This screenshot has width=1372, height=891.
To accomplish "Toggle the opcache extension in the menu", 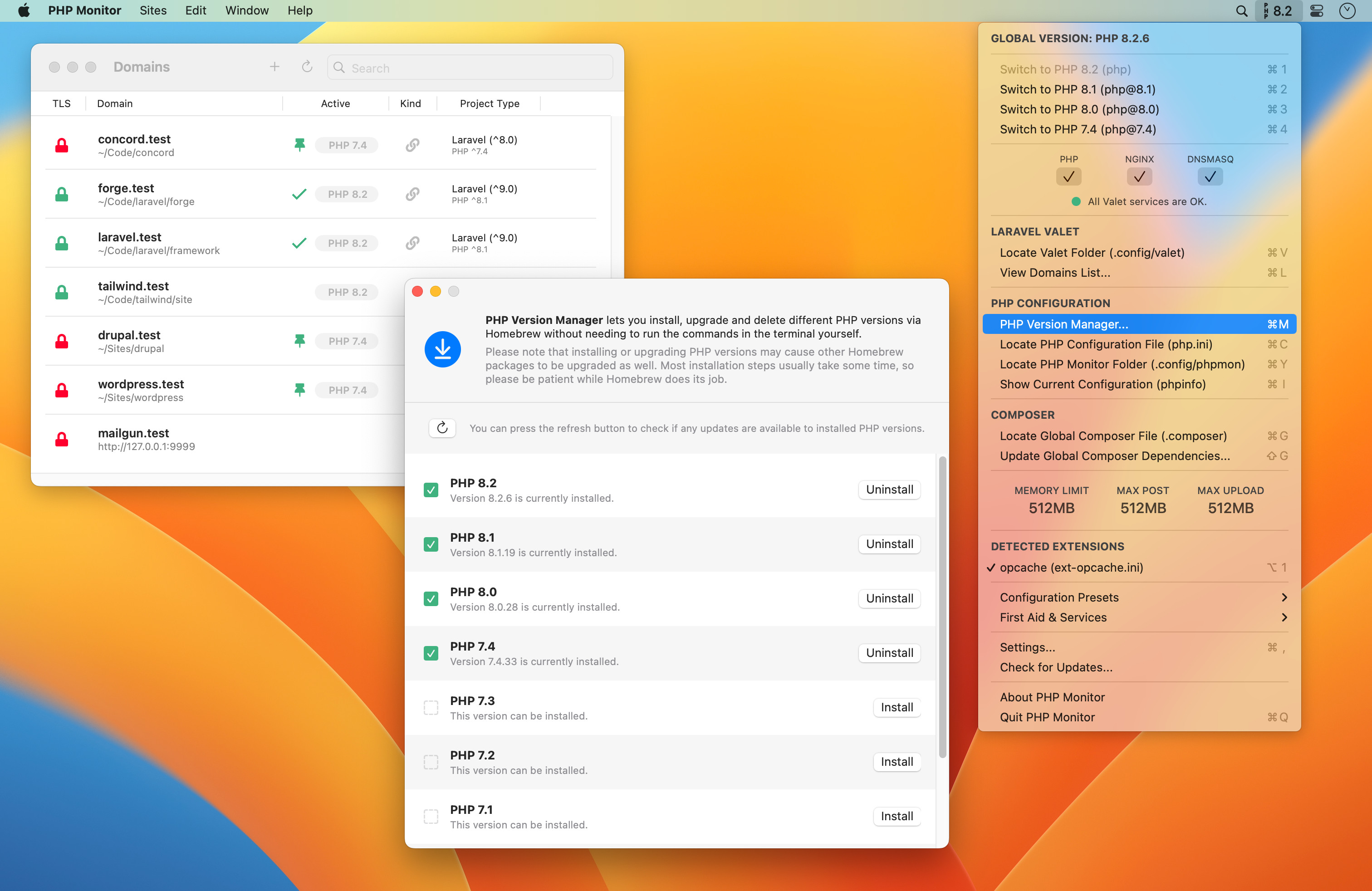I will (x=1139, y=567).
